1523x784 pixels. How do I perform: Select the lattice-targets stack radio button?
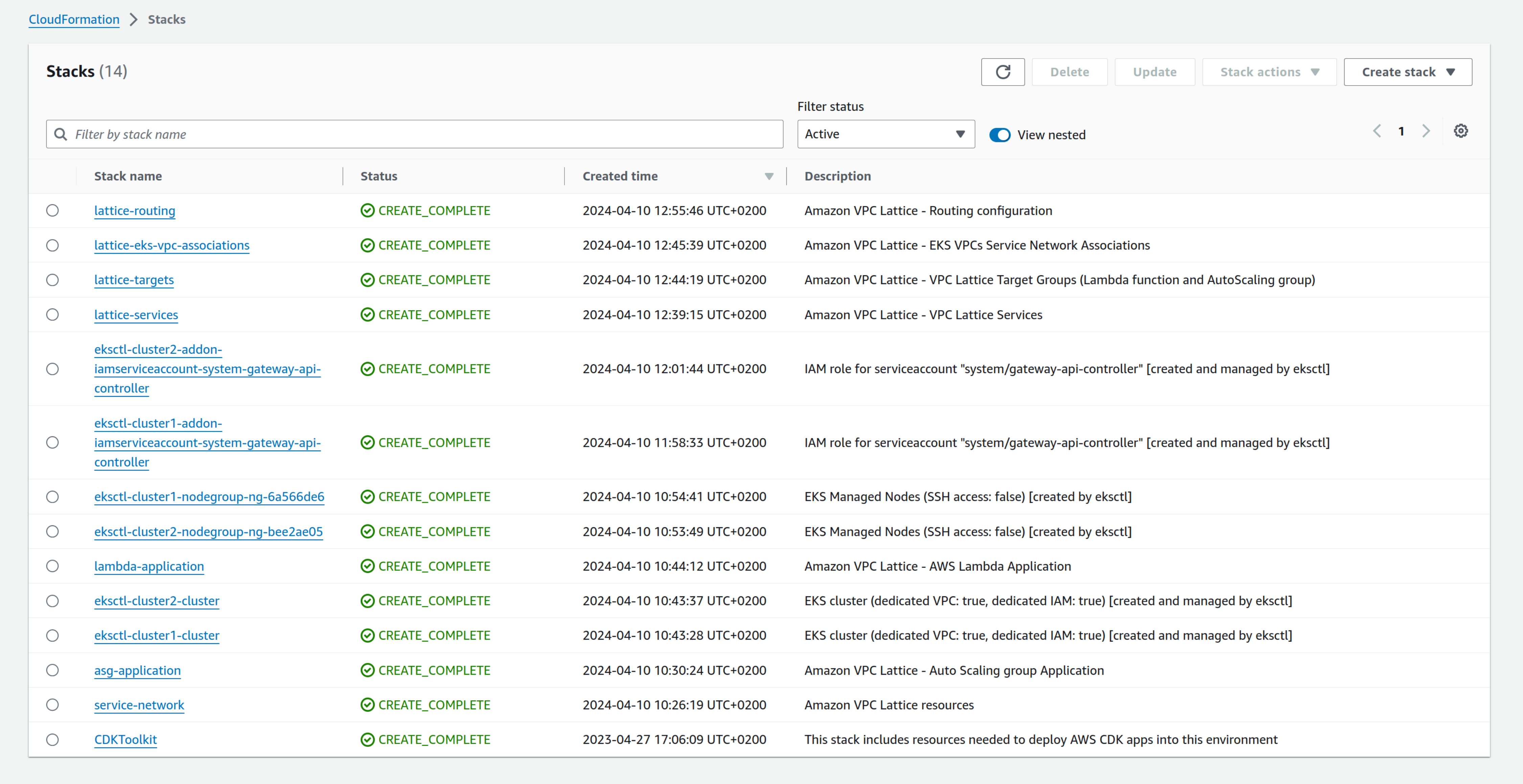(53, 280)
